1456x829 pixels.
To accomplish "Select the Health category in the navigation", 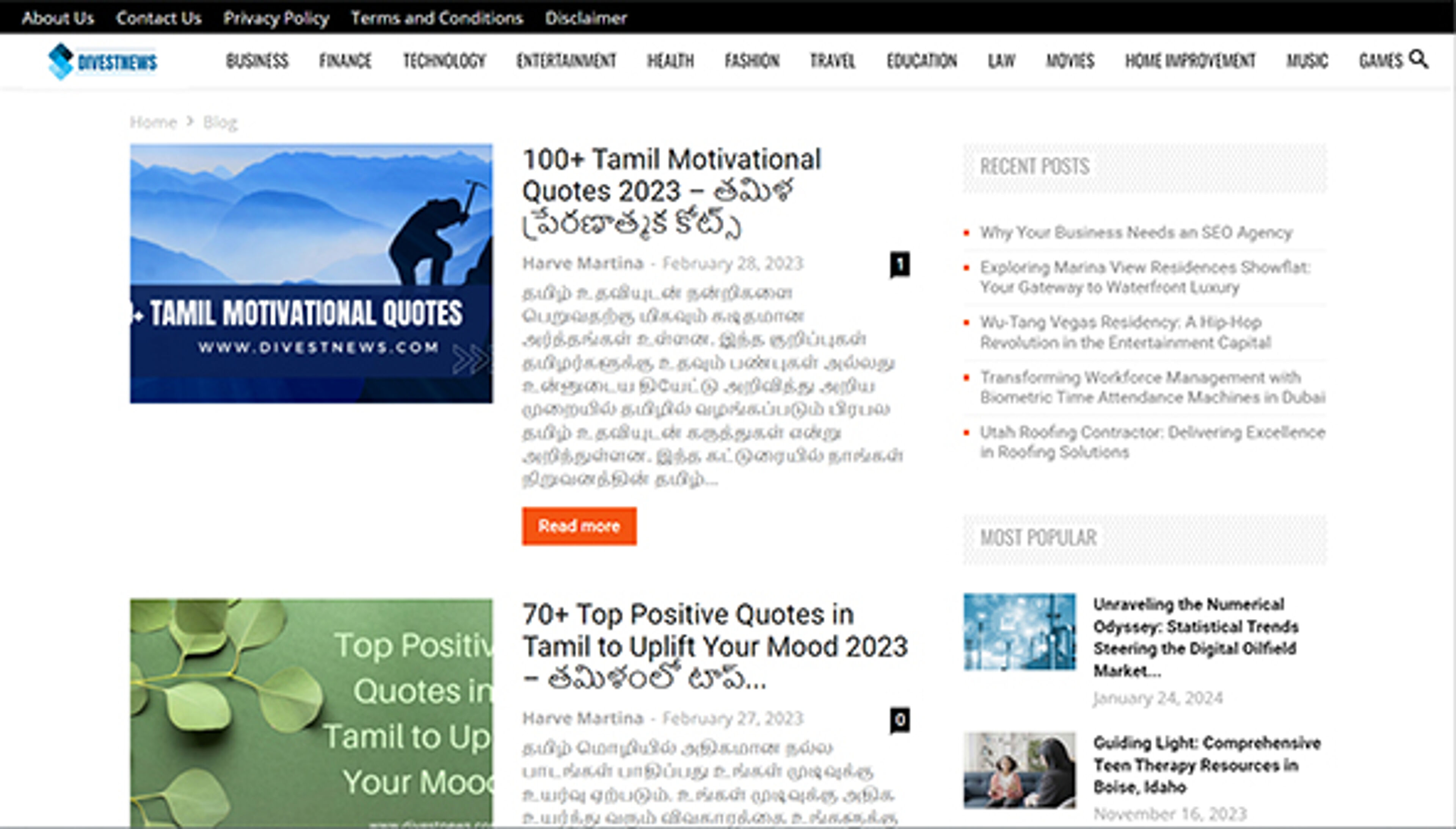I will [670, 60].
